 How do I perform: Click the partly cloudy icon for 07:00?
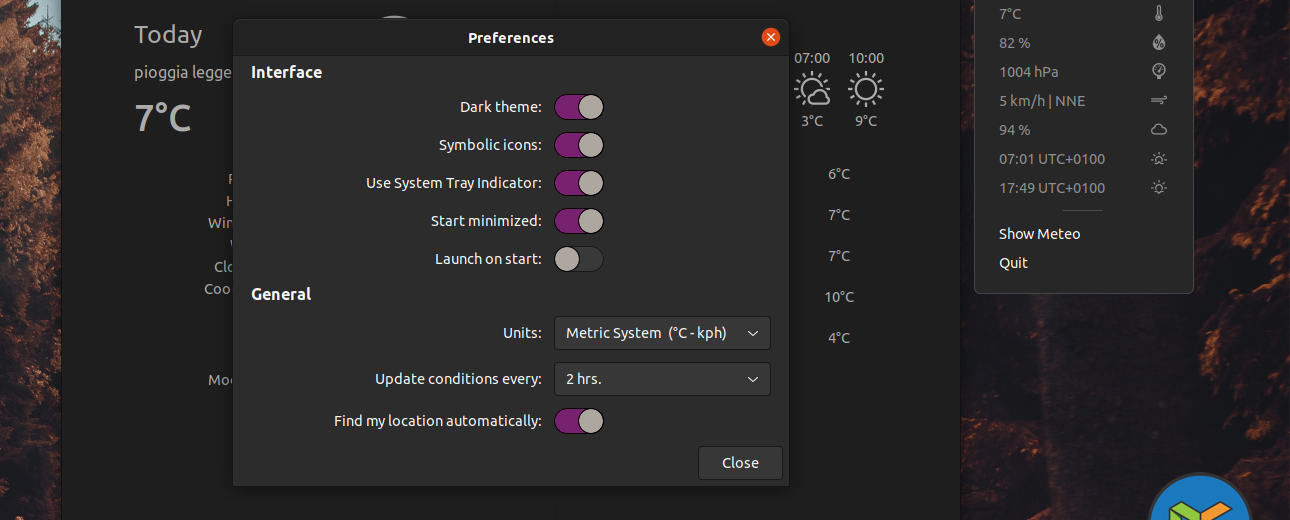point(812,90)
